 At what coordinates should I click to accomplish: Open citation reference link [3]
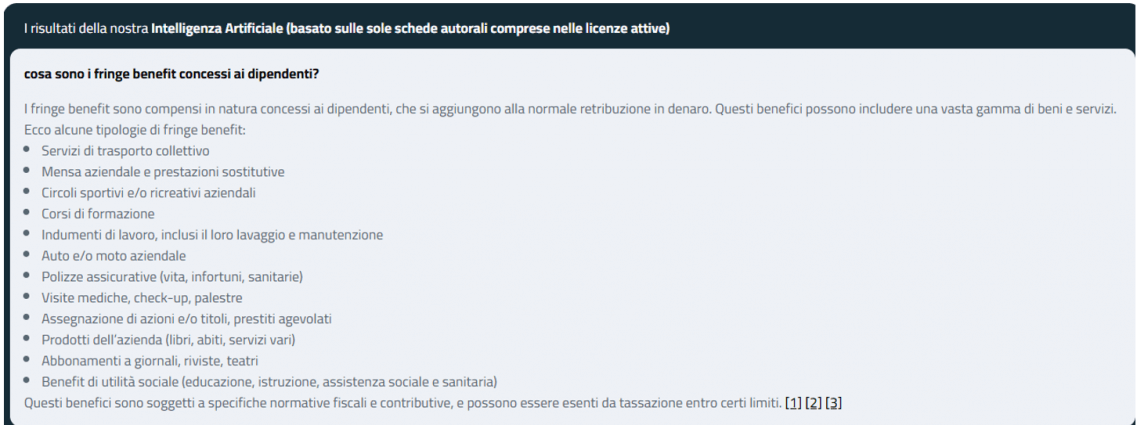[x=834, y=403]
